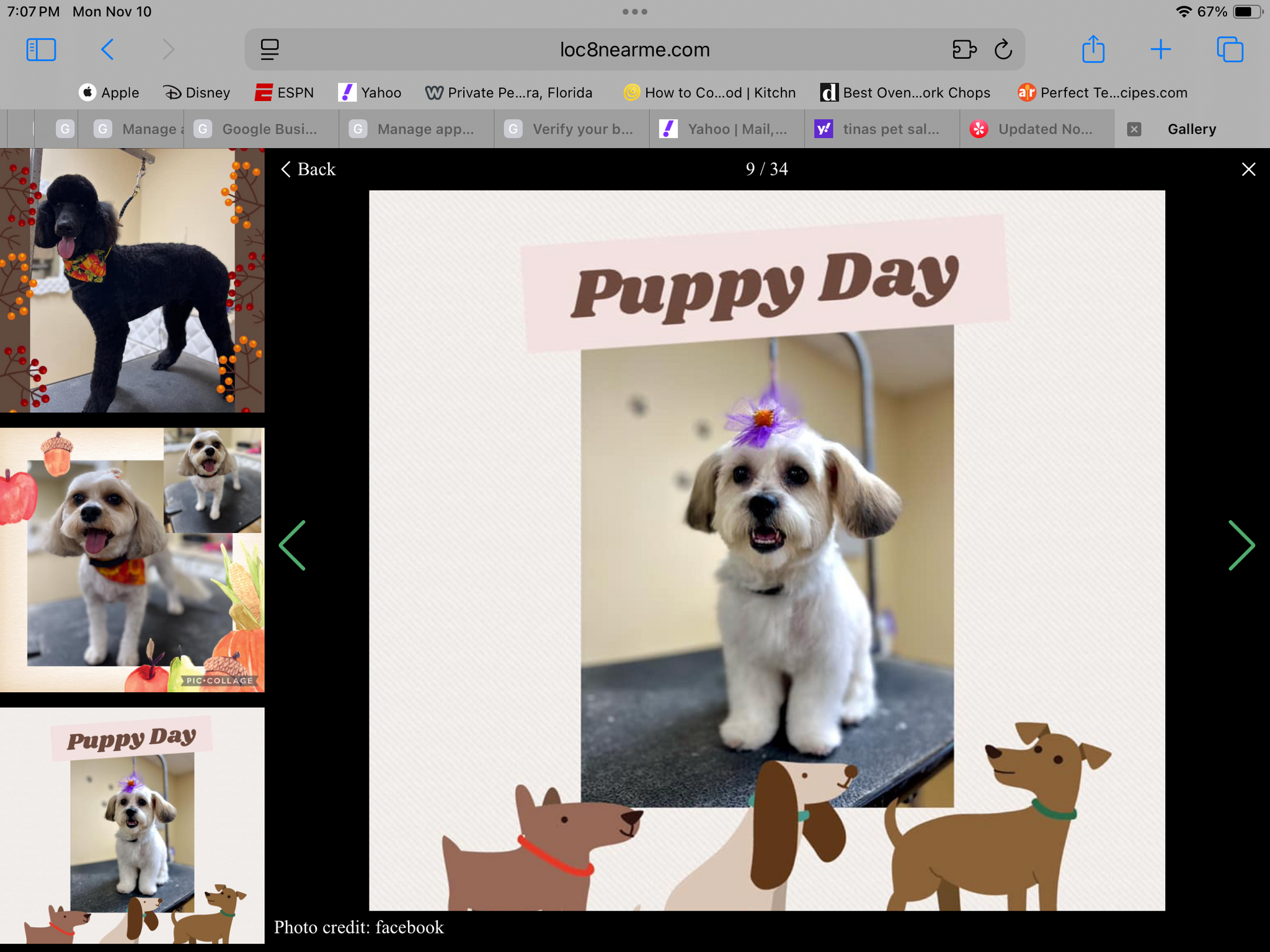Show the open tabs overview
Image resolution: width=1270 pixels, height=952 pixels.
1231,50
